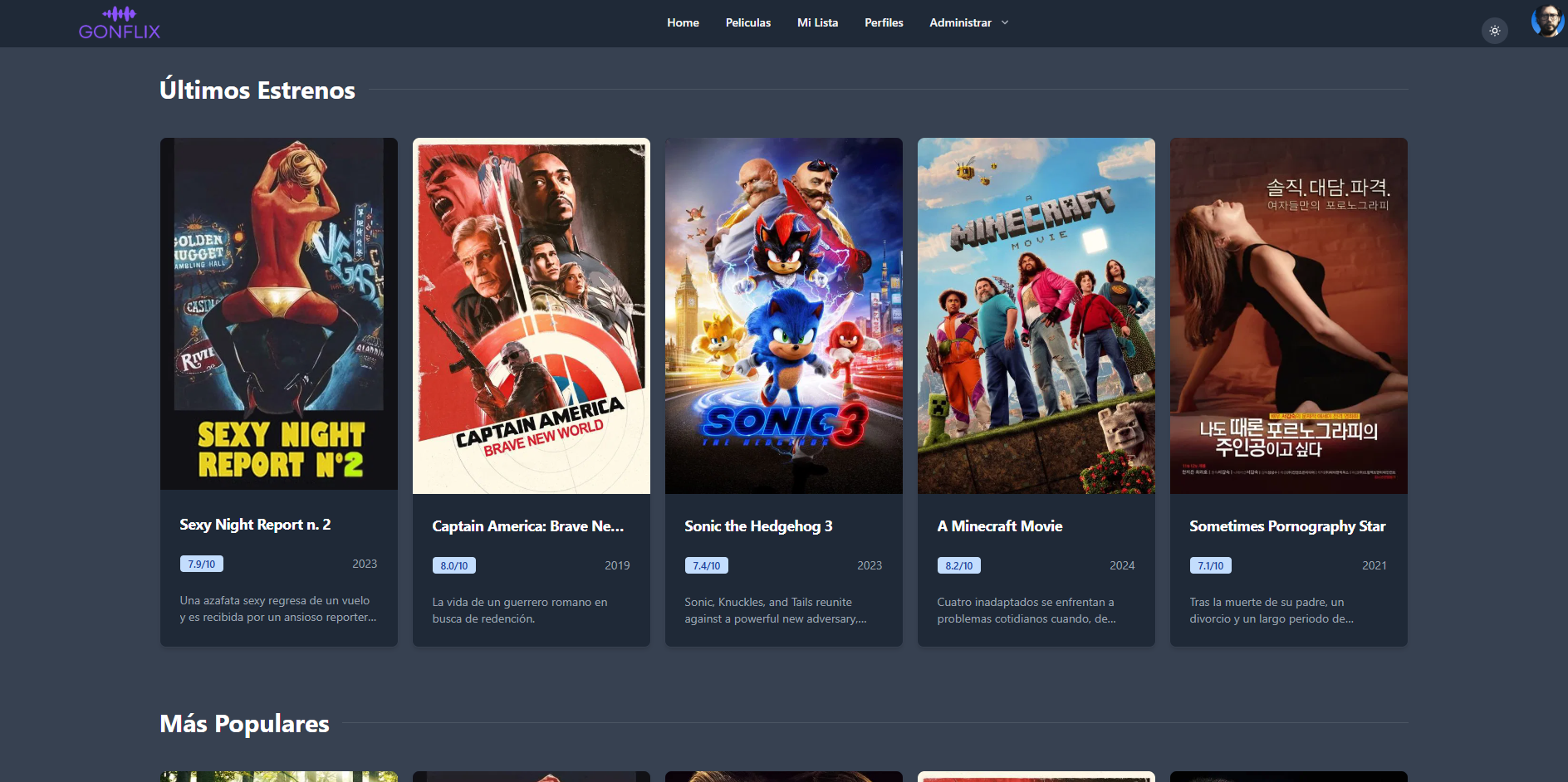Click the Gonflix waveform logo icon
1568x782 pixels.
pyautogui.click(x=120, y=13)
